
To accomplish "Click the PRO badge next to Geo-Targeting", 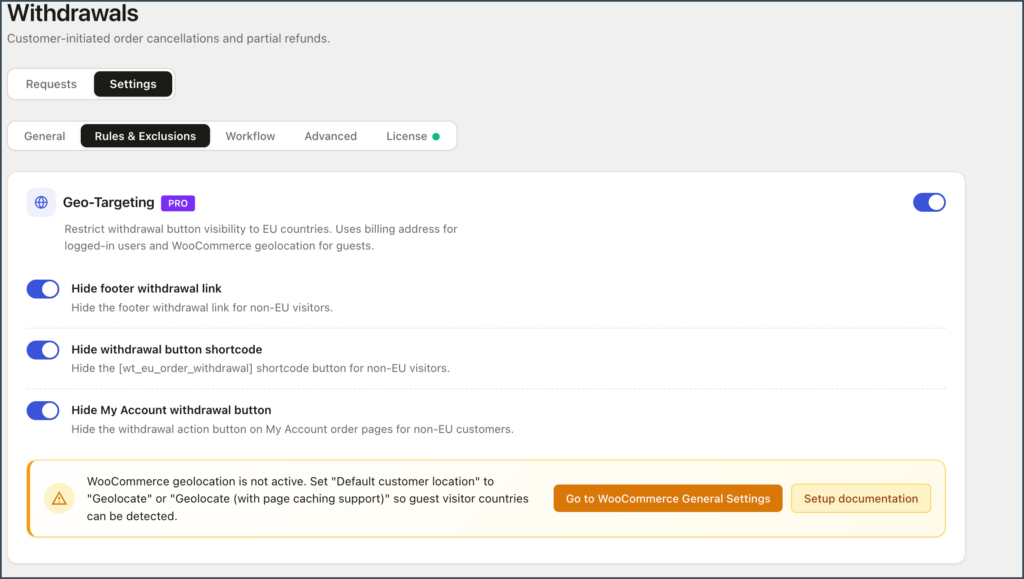I will point(178,203).
